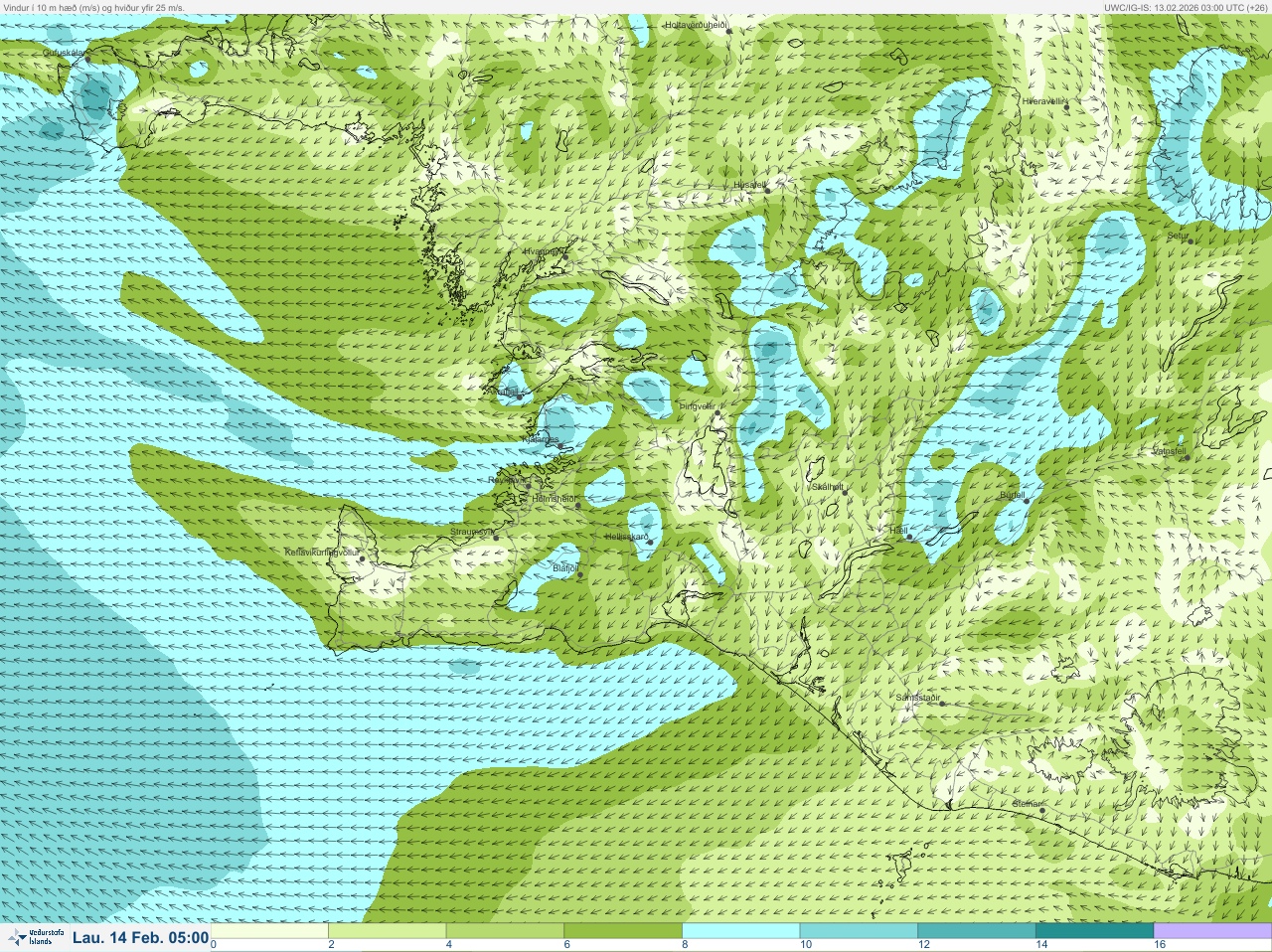Click the Hveravellir station label

[1042, 100]
